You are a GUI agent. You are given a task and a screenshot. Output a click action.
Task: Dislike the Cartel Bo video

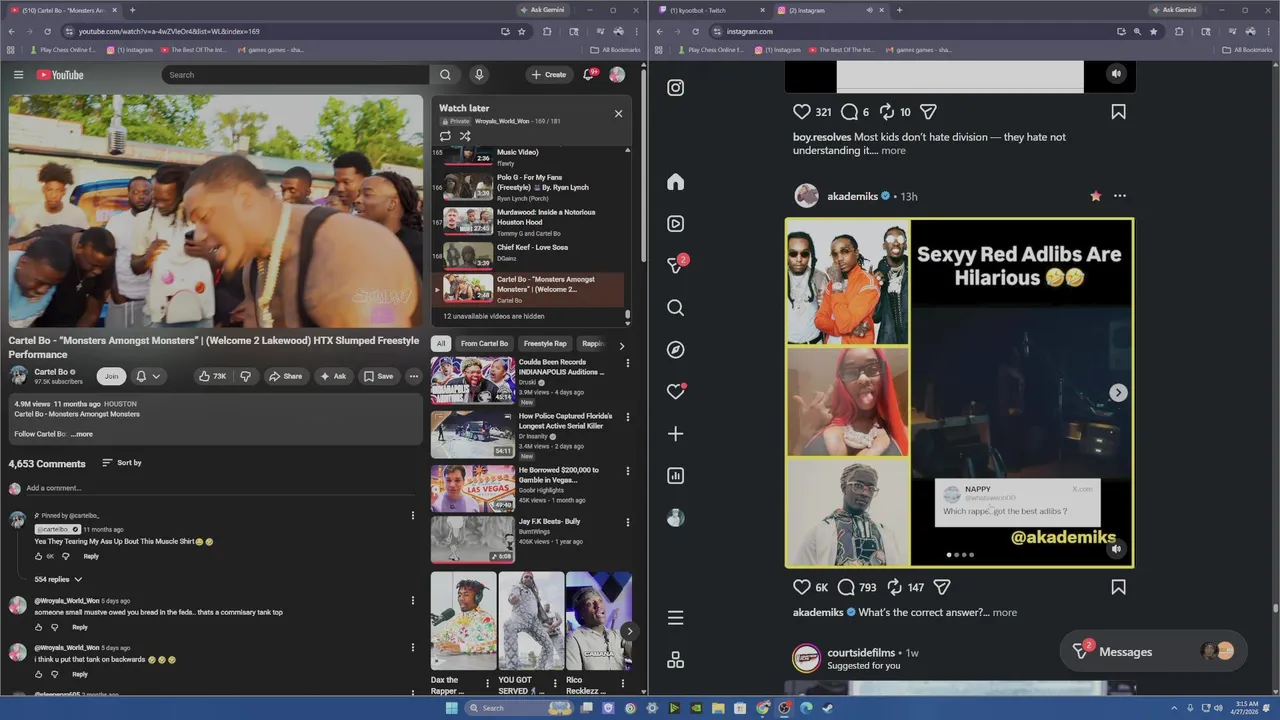[x=245, y=376]
